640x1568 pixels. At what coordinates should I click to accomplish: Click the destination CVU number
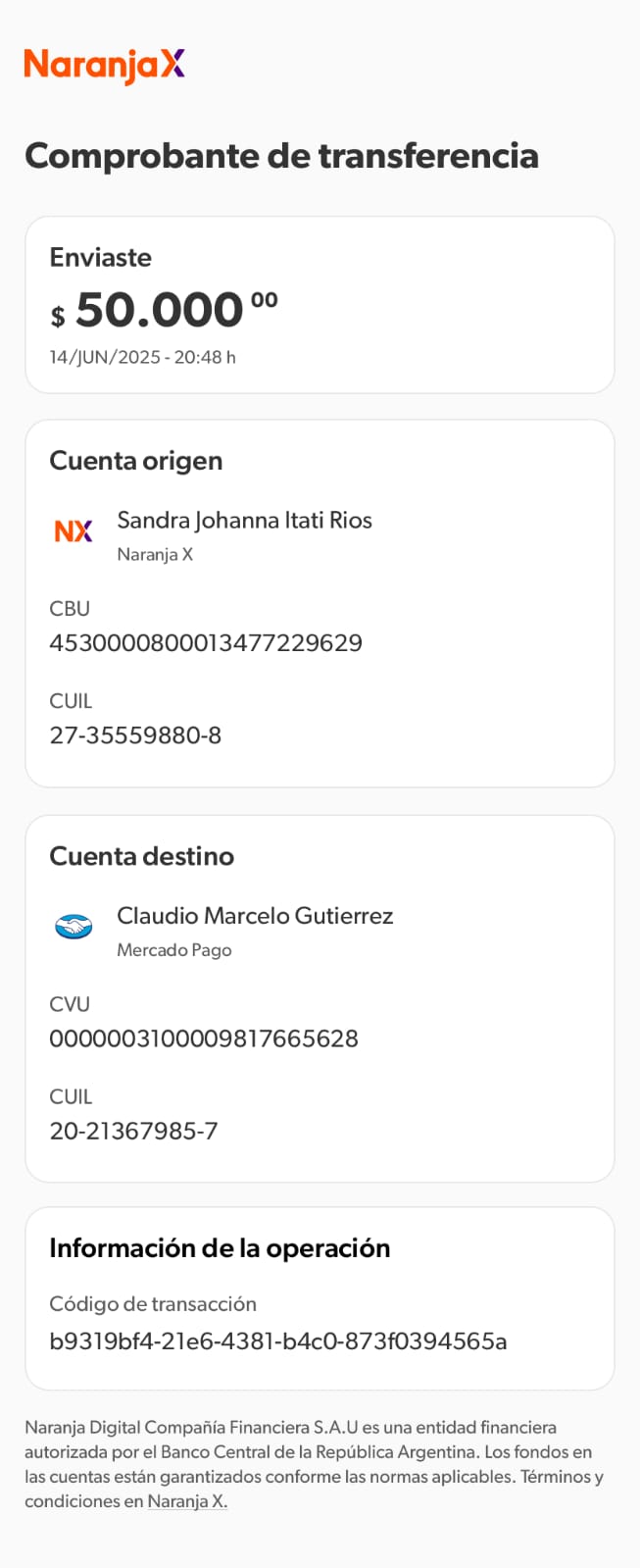204,1038
